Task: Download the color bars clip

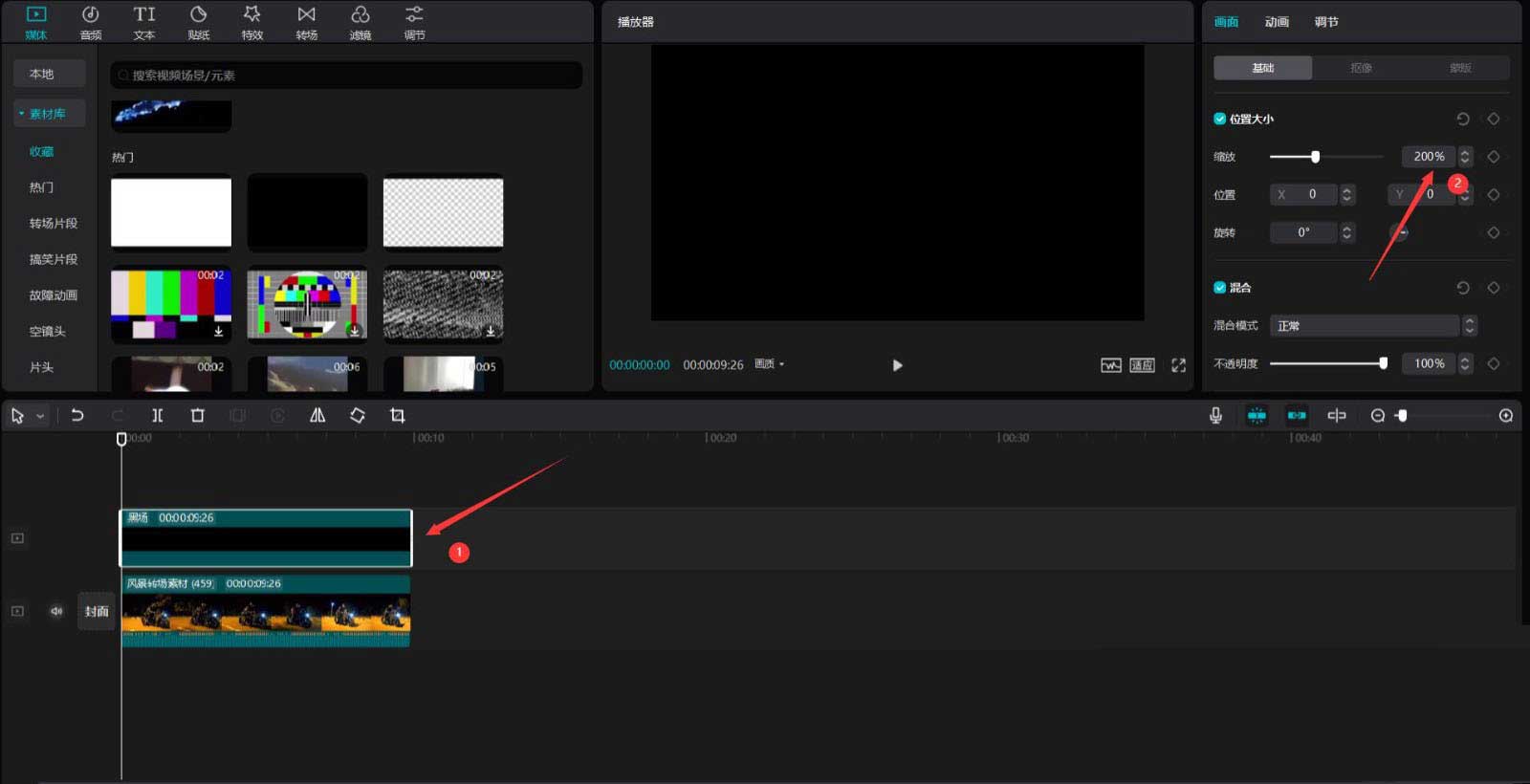Action: (219, 331)
